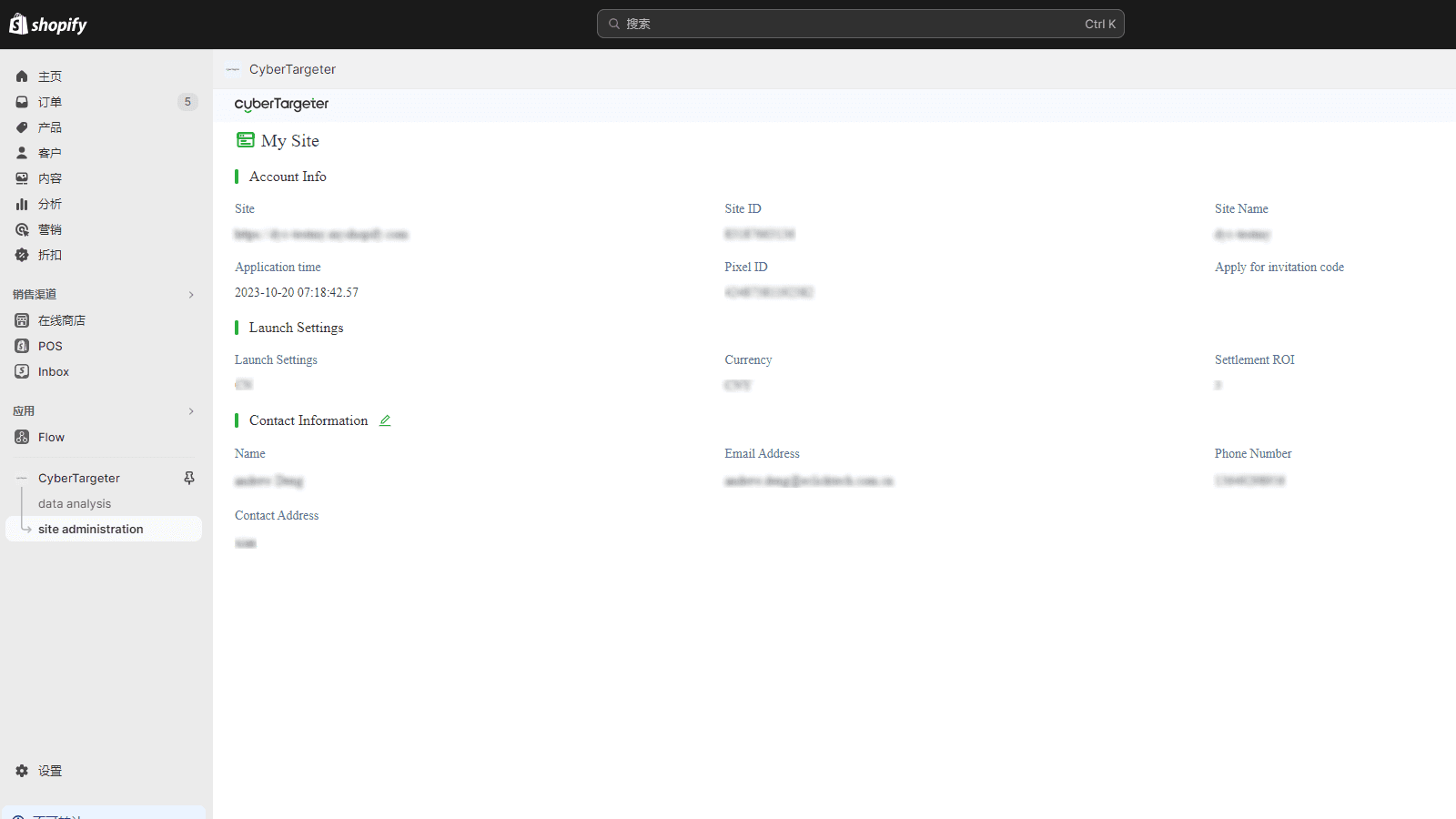Switch to the data analysis page
Screen dimensions: 1456x819
75,503
